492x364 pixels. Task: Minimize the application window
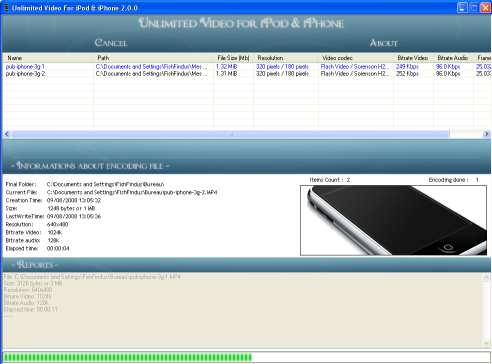point(462,8)
